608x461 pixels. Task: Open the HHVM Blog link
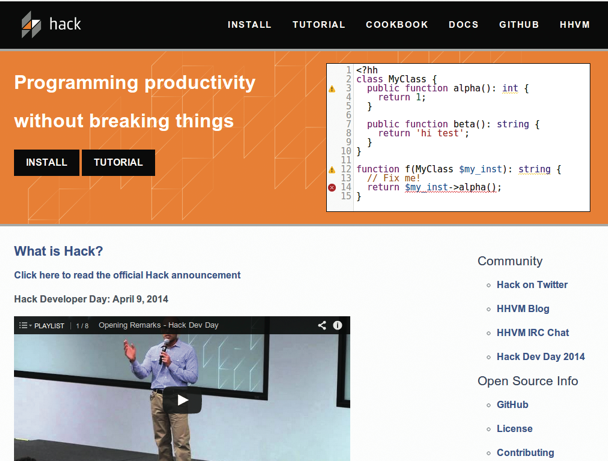click(x=523, y=309)
